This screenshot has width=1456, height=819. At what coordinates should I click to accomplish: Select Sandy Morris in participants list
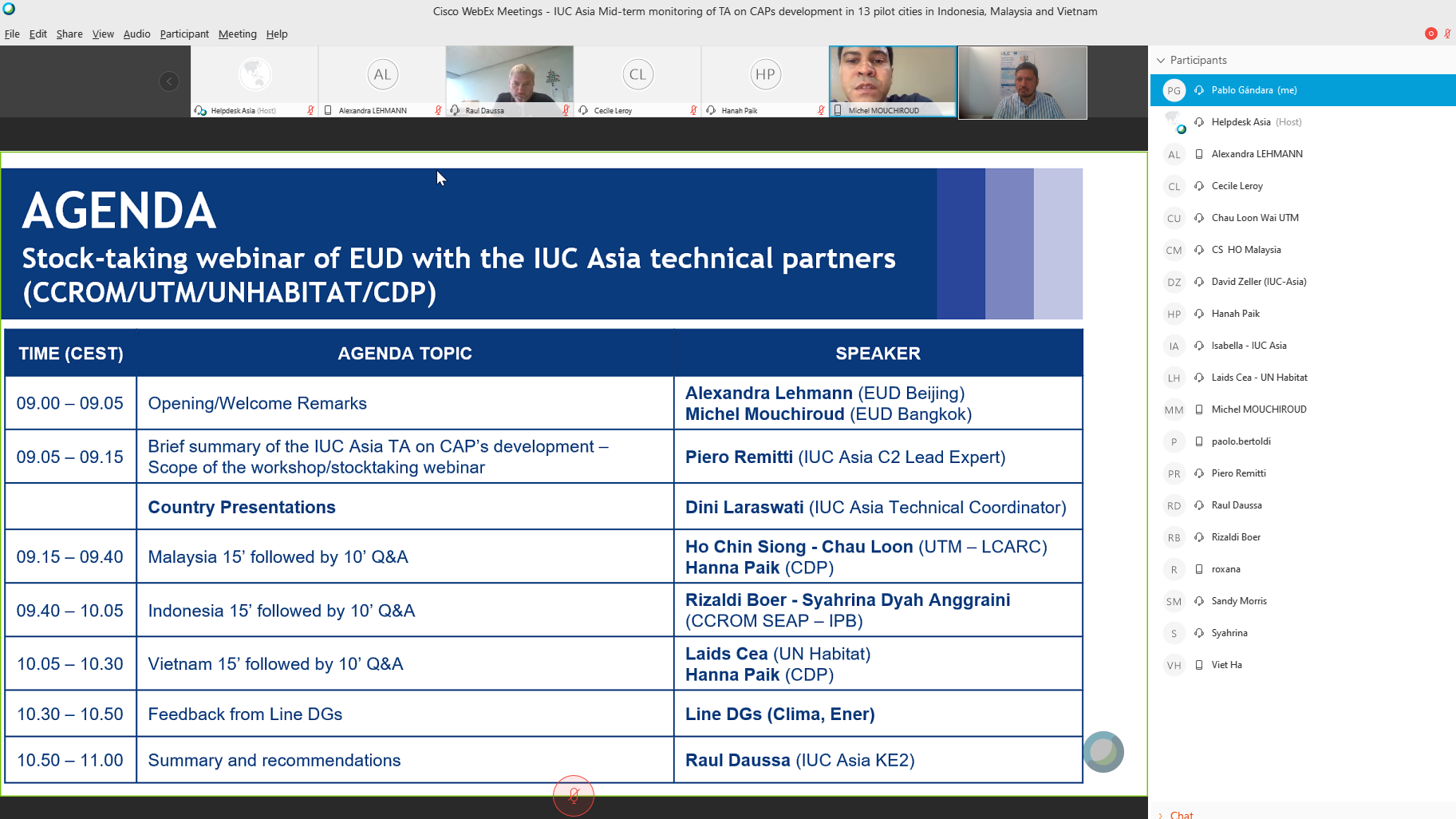pyautogui.click(x=1238, y=601)
